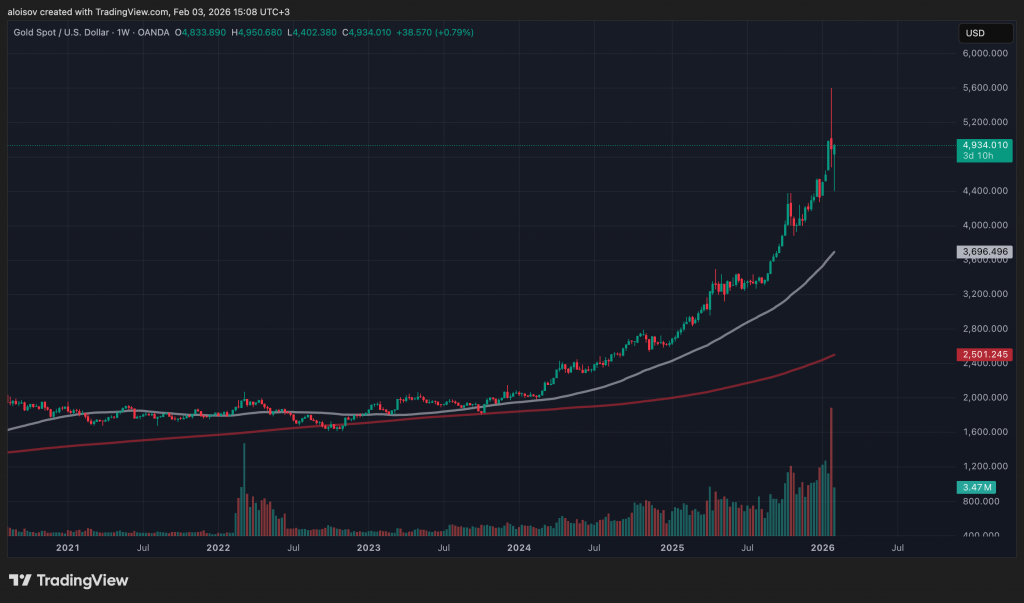Click the 2026 label on time axis
This screenshot has width=1024, height=603.
[822, 548]
